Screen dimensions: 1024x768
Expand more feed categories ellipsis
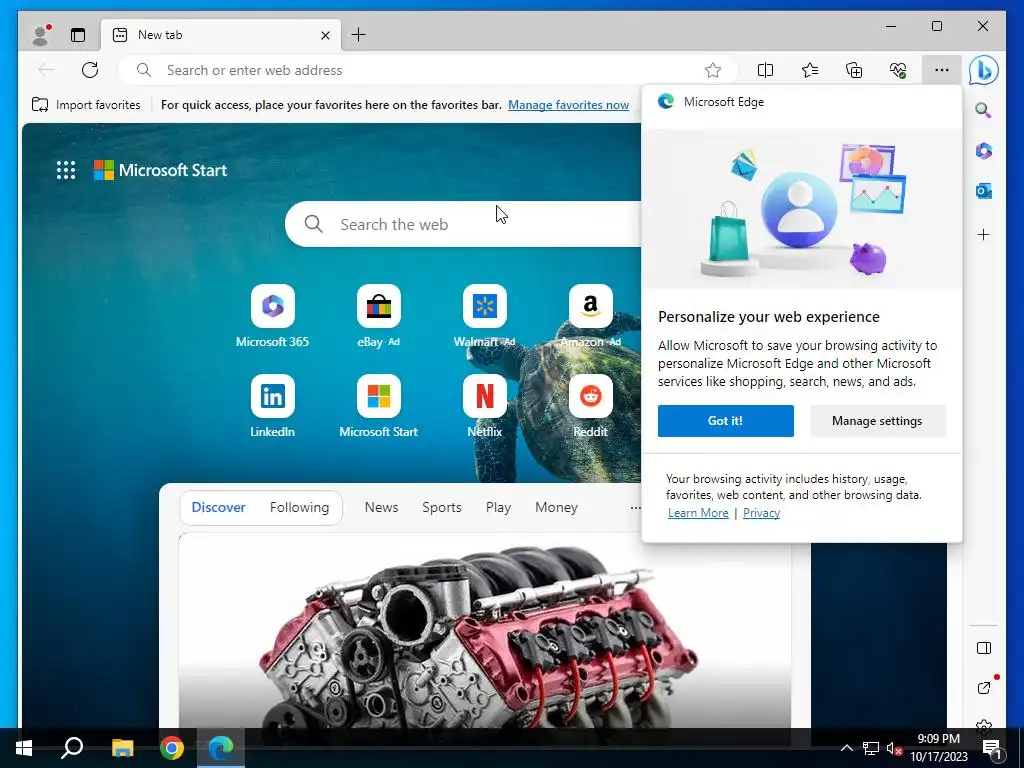[x=635, y=507]
